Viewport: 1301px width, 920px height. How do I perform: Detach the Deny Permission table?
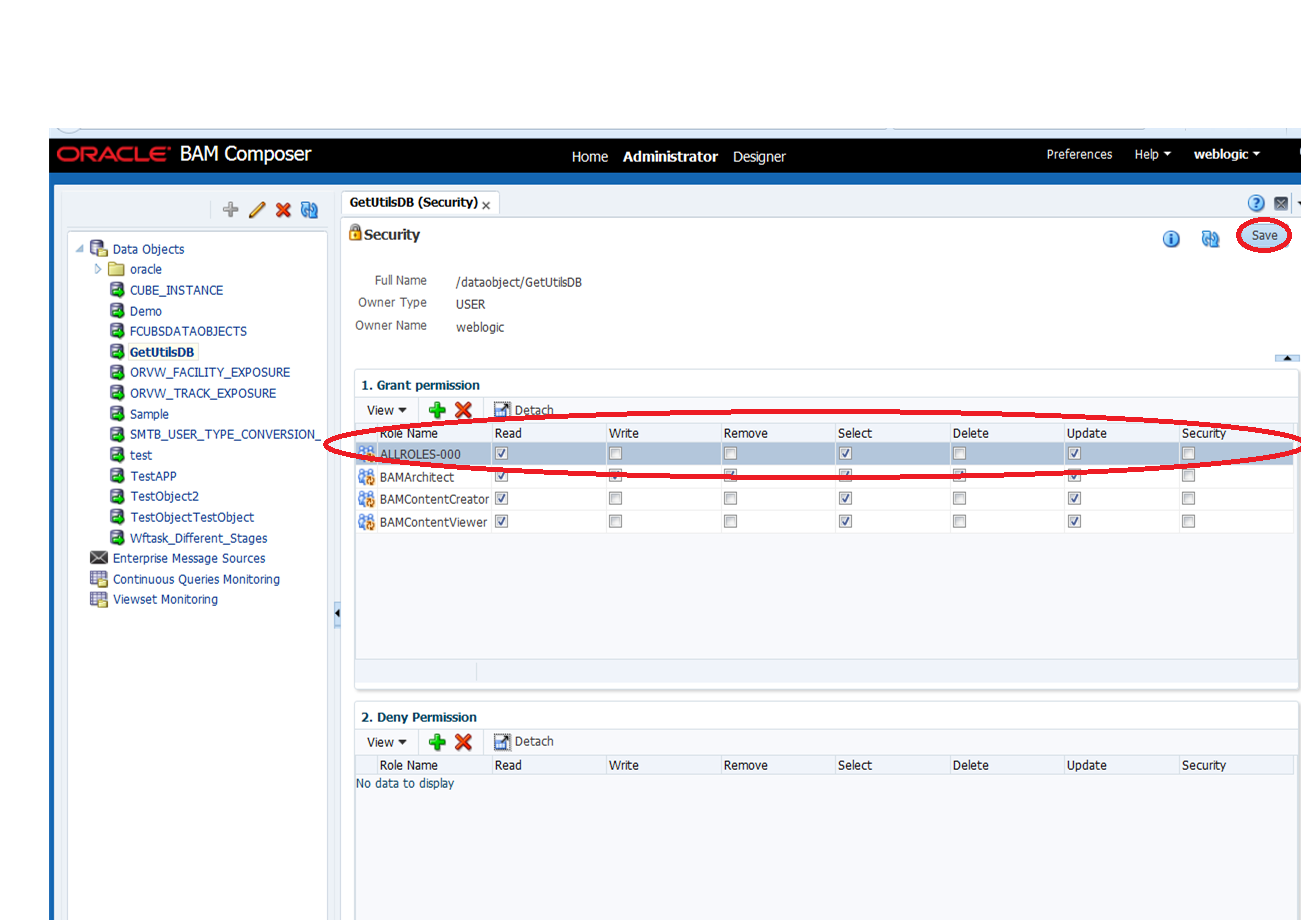(523, 742)
